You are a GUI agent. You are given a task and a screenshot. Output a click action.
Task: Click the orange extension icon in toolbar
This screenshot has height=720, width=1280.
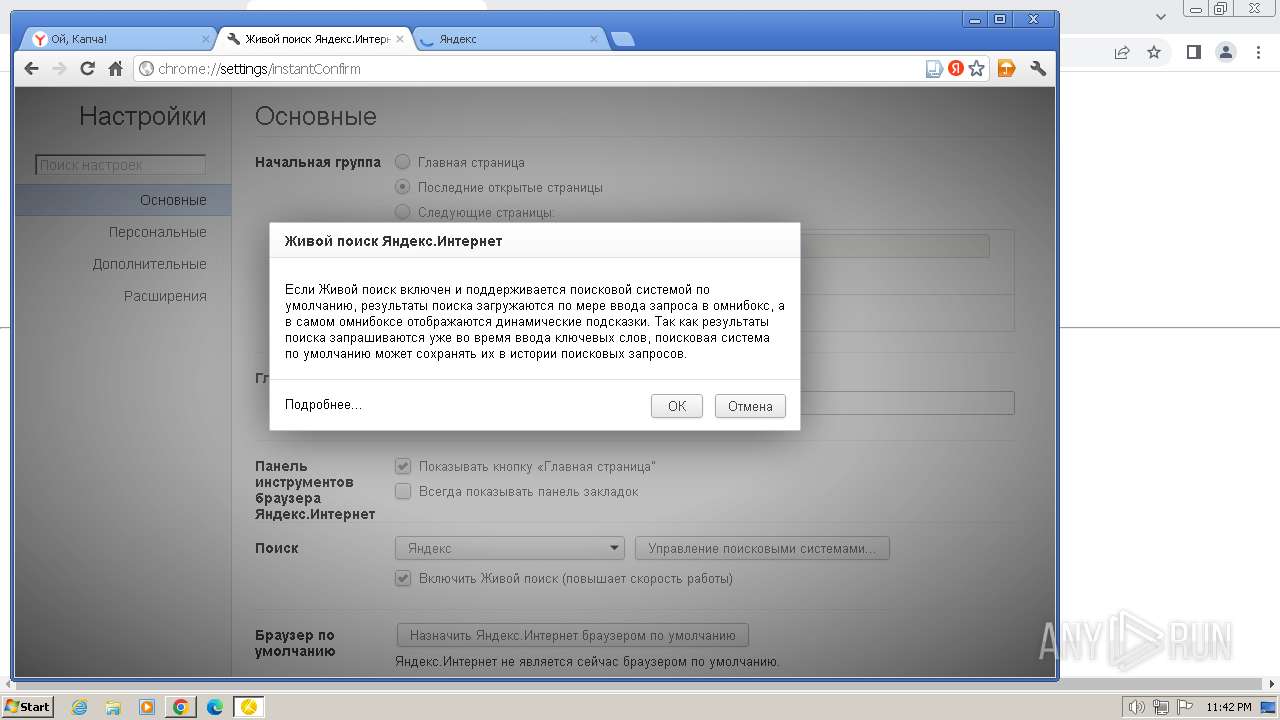1007,69
